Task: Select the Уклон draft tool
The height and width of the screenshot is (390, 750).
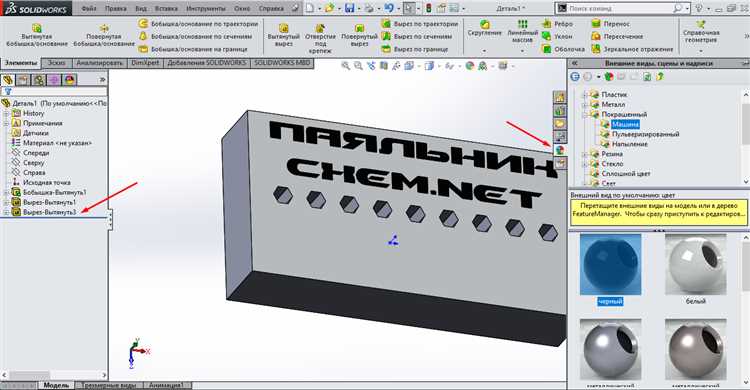Action: [557, 36]
